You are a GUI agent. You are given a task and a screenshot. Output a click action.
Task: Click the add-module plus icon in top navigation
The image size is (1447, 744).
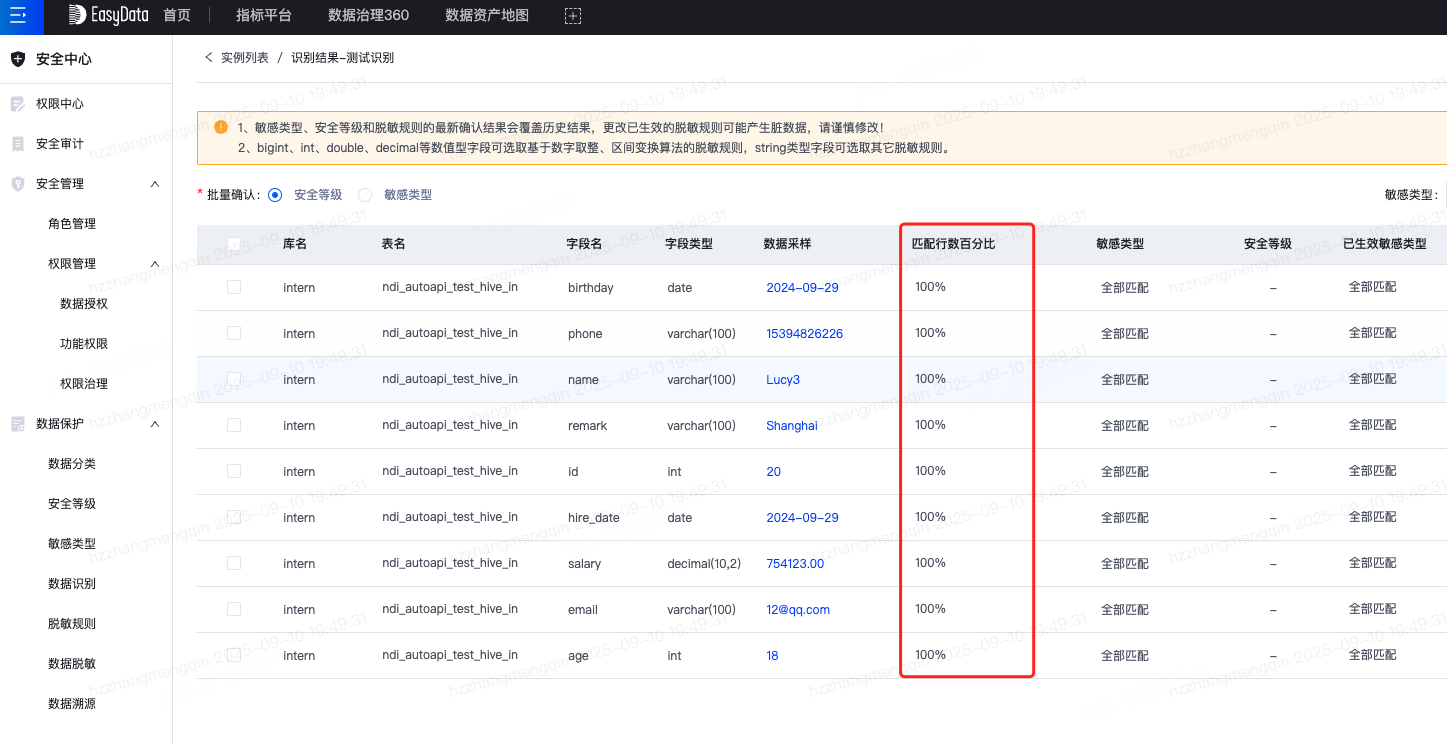coord(572,16)
